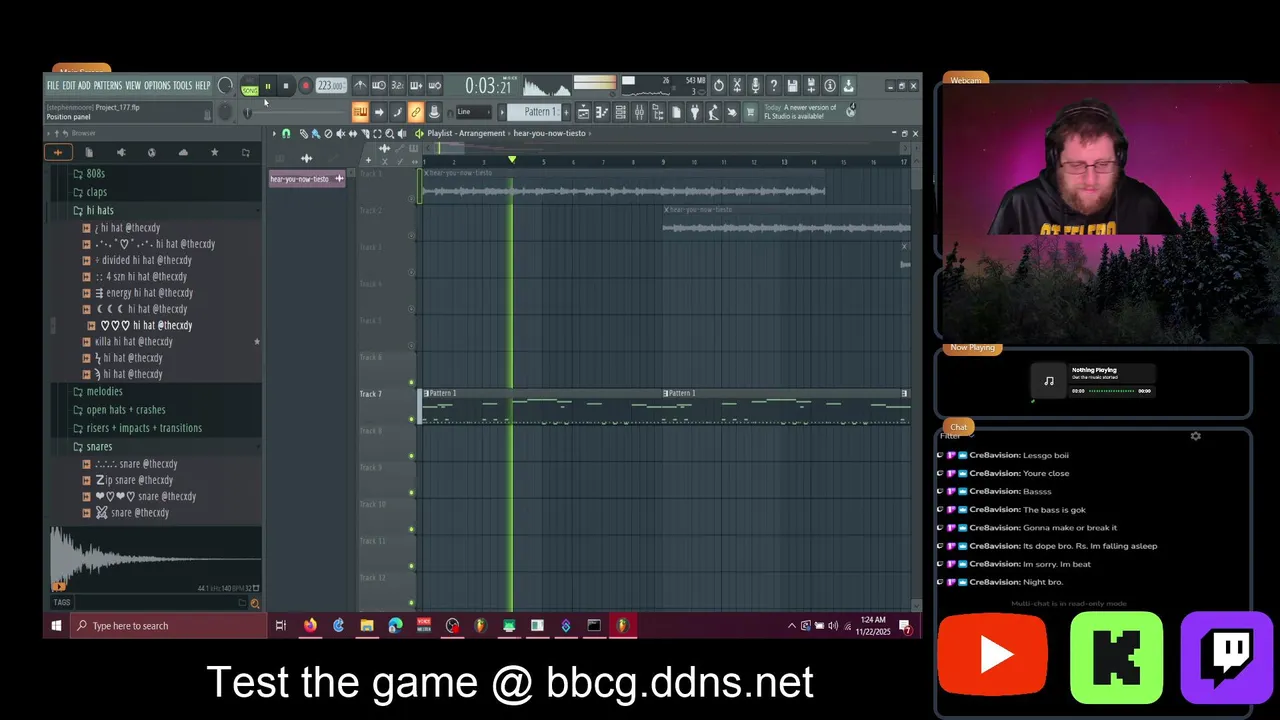Click the browser sounds speaker tab
Image resolution: width=1280 pixels, height=720 pixels.
[x=121, y=153]
